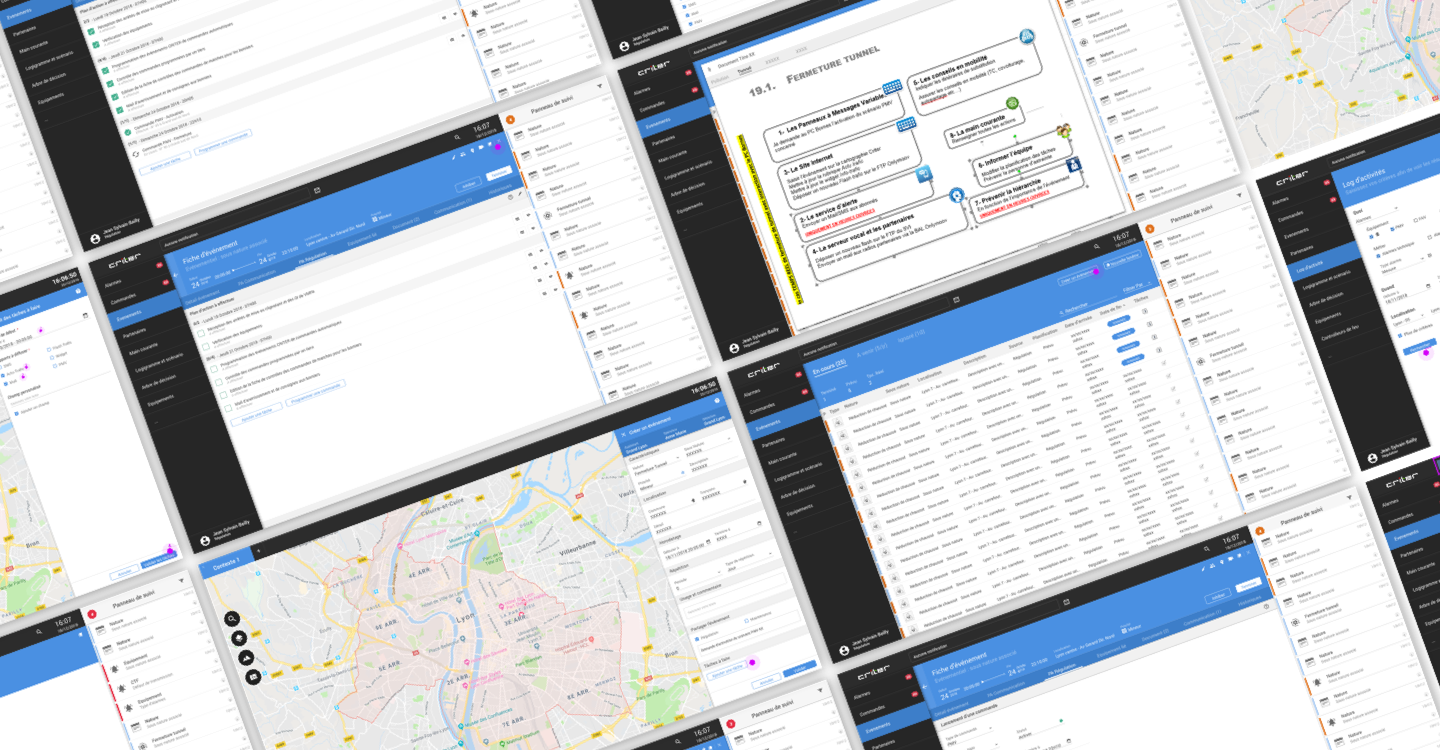Click the Nouvelle tâche button above the events table

(x=1122, y=260)
